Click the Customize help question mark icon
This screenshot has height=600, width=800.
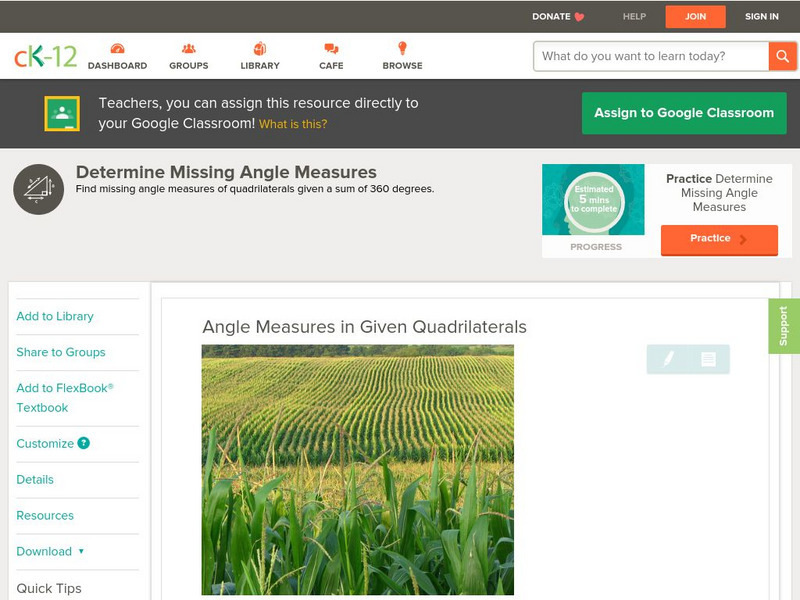click(x=84, y=443)
